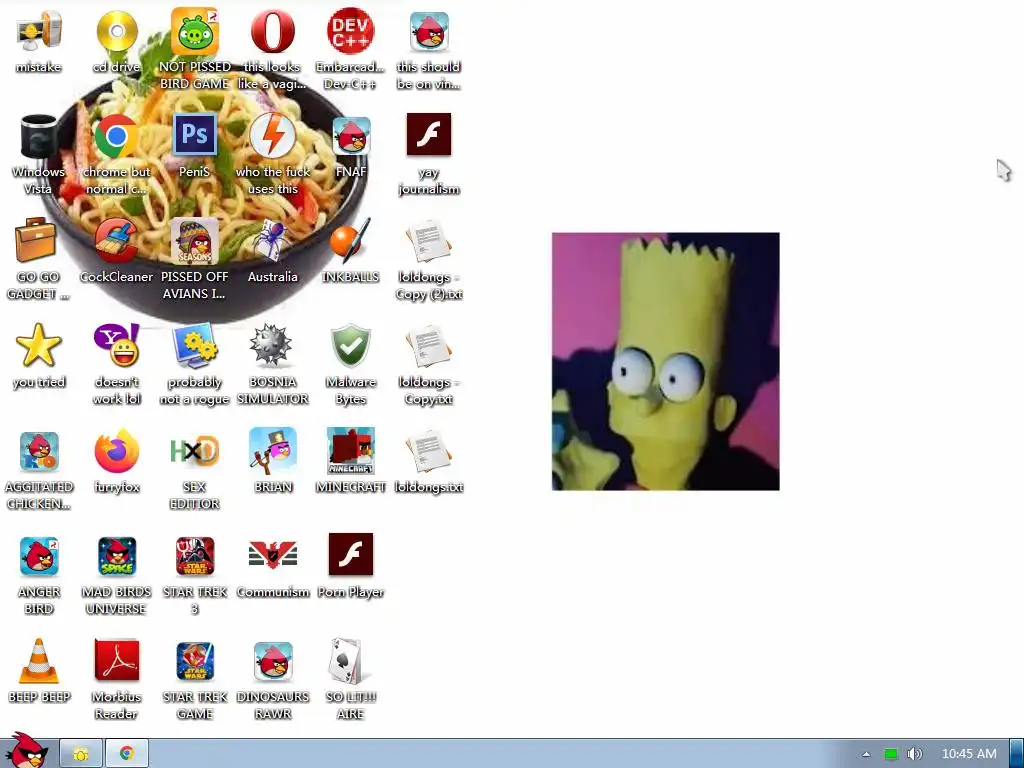This screenshot has width=1024, height=768.
Task: Launch NOT PISSED BIRD GAME pig icon
Action: (195, 32)
